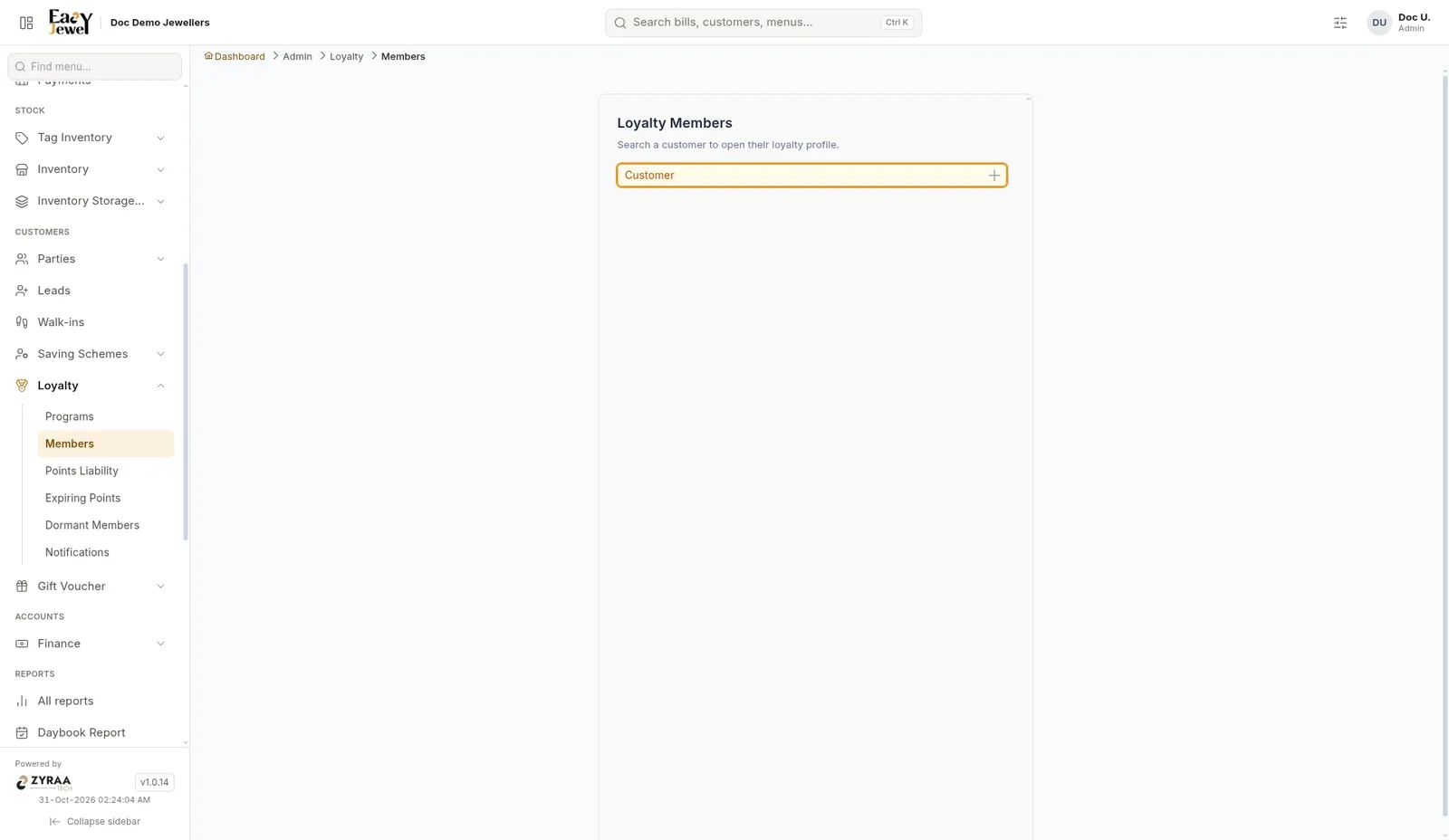Screen dimensions: 1449x840
Task: Click Collapse sidebar button
Action: coord(95,822)
